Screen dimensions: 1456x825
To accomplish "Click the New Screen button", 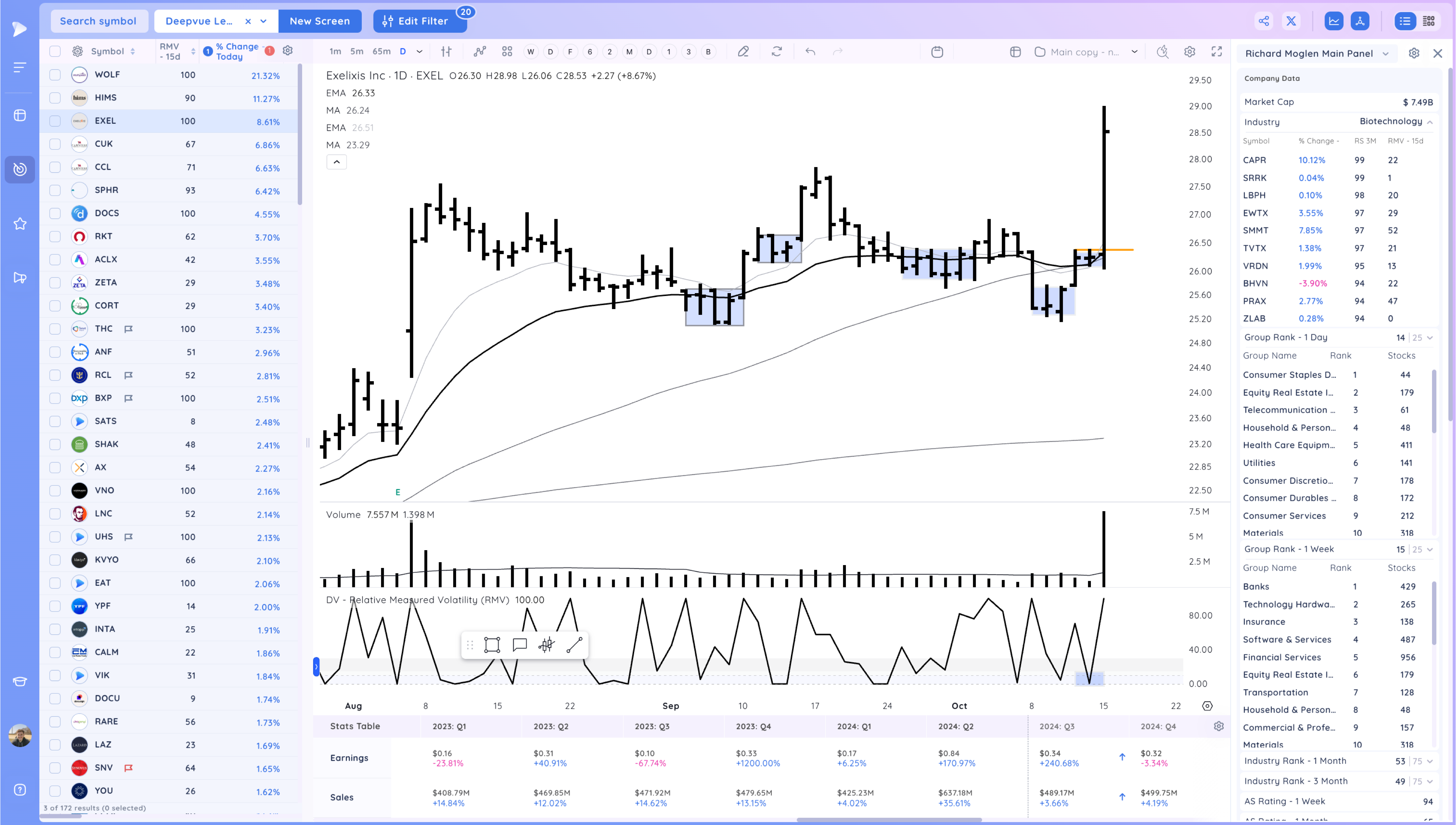I will tap(319, 21).
